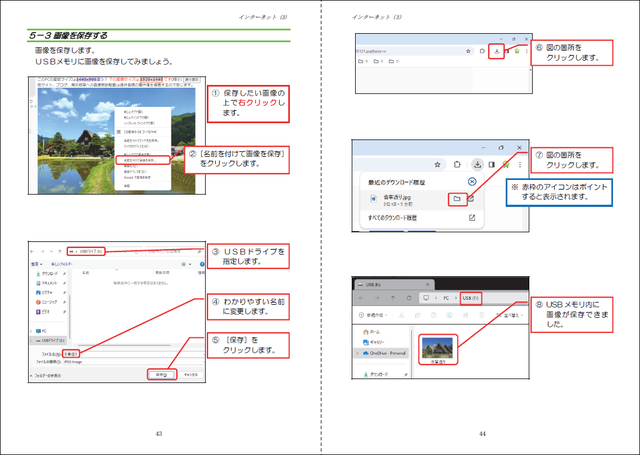Click the 名前 column header in the save dialog

click(85, 272)
